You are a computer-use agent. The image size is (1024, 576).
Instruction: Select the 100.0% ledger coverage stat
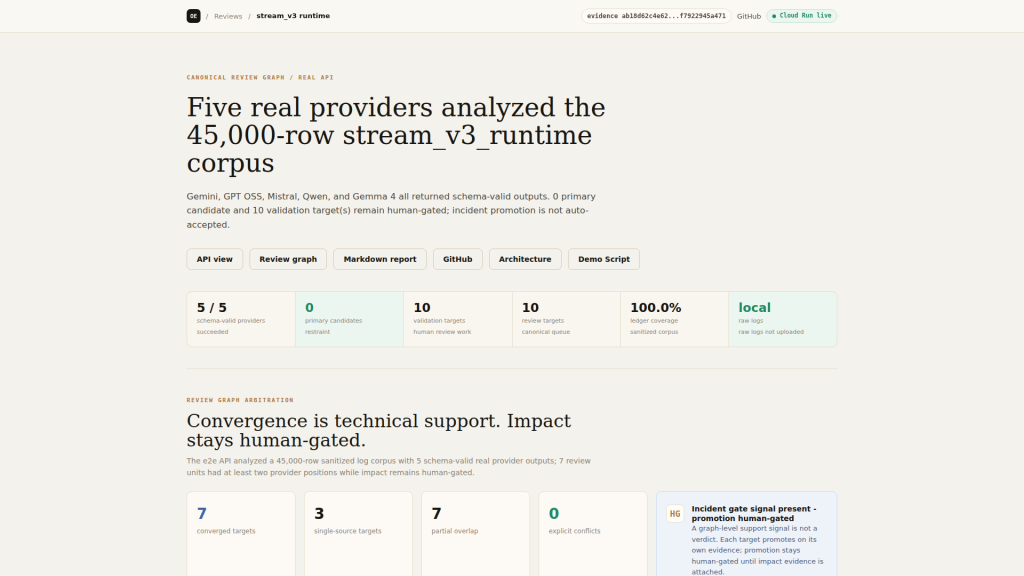point(675,319)
